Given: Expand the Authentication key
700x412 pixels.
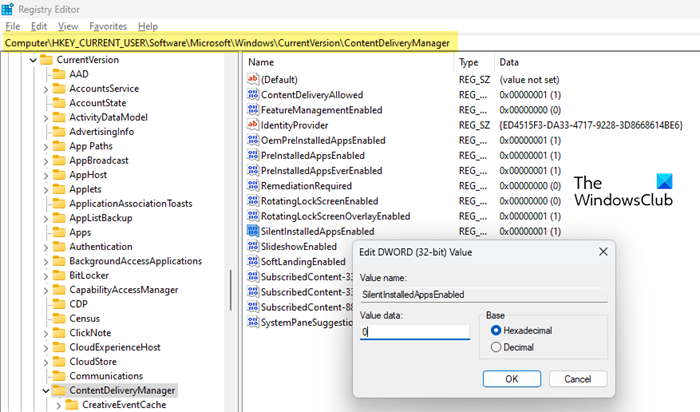Looking at the screenshot, I should pyautogui.click(x=46, y=247).
